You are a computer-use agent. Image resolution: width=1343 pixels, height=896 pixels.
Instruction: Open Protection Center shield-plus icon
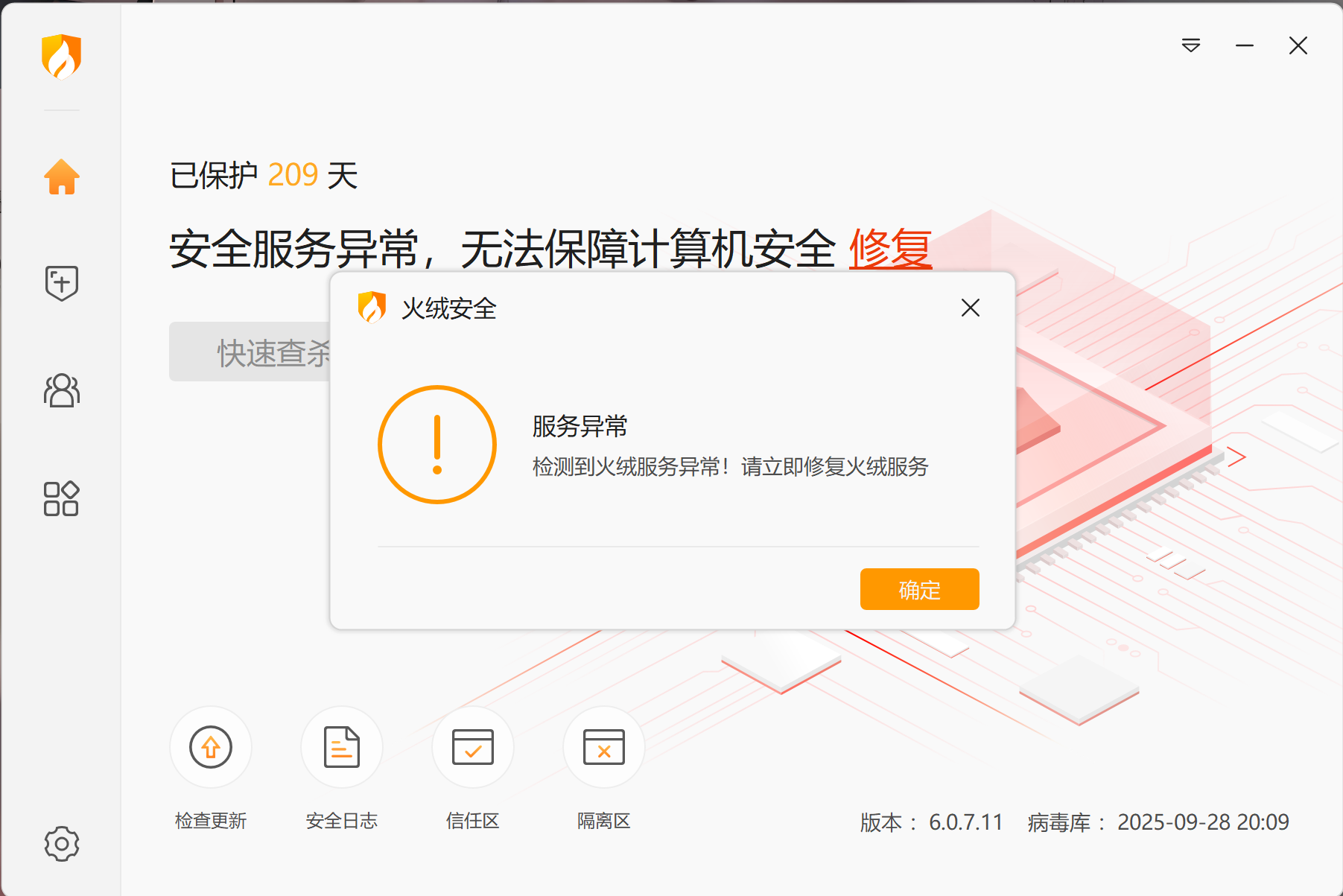[x=61, y=283]
